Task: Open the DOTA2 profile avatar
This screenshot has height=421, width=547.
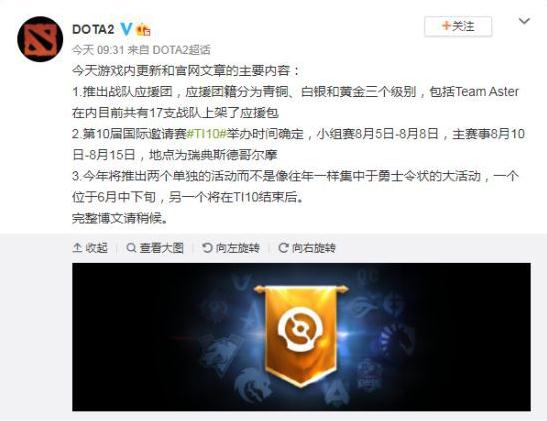Action: pyautogui.click(x=40, y=39)
